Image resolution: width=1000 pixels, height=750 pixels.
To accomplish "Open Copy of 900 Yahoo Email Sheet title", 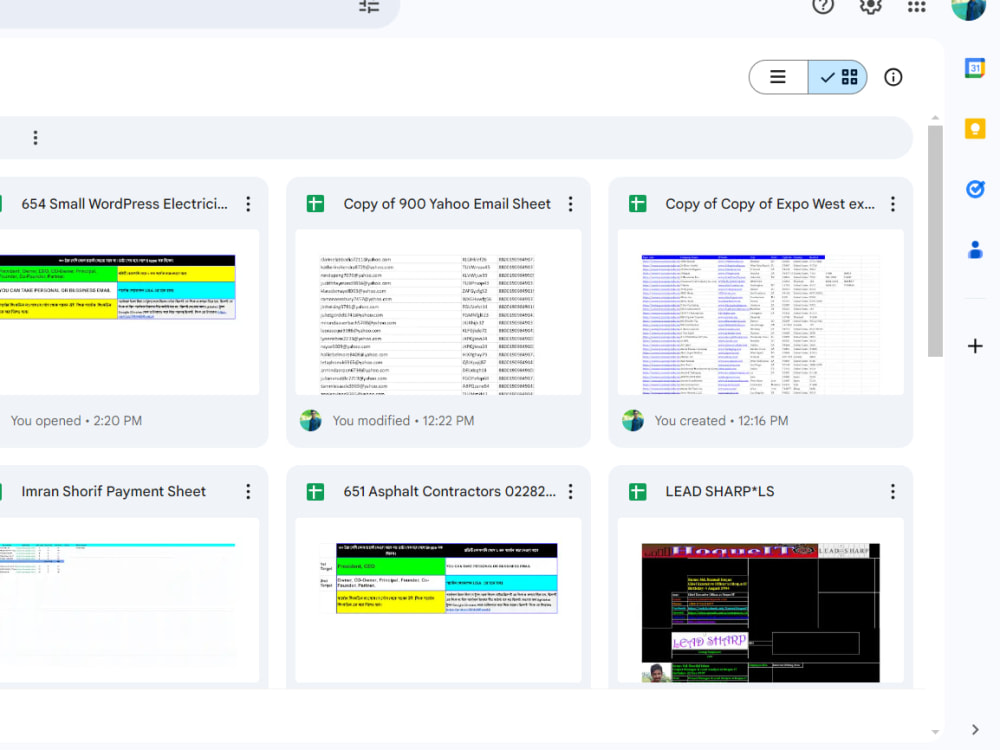I will pos(447,204).
